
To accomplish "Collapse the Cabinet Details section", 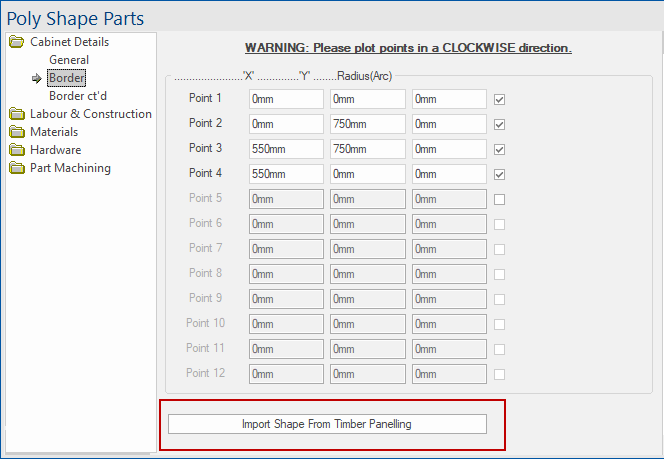I will pos(69,42).
